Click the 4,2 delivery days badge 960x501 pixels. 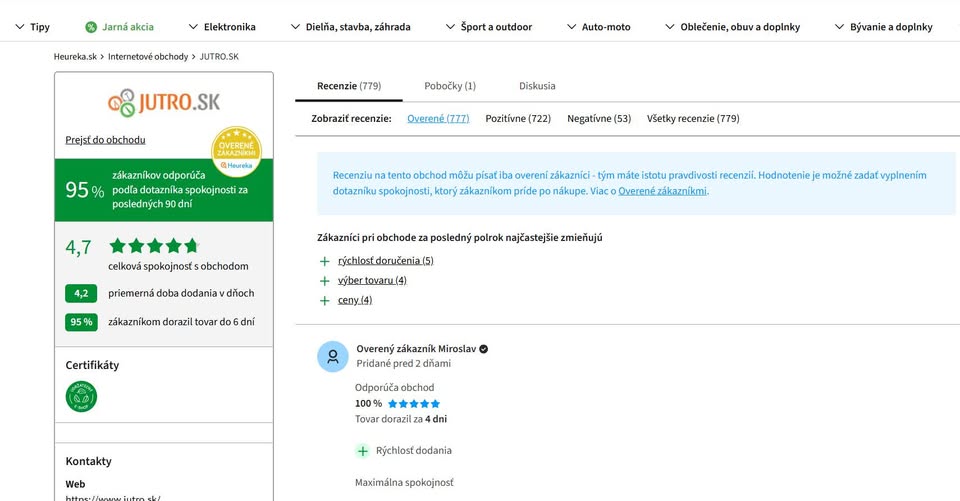[x=81, y=293]
